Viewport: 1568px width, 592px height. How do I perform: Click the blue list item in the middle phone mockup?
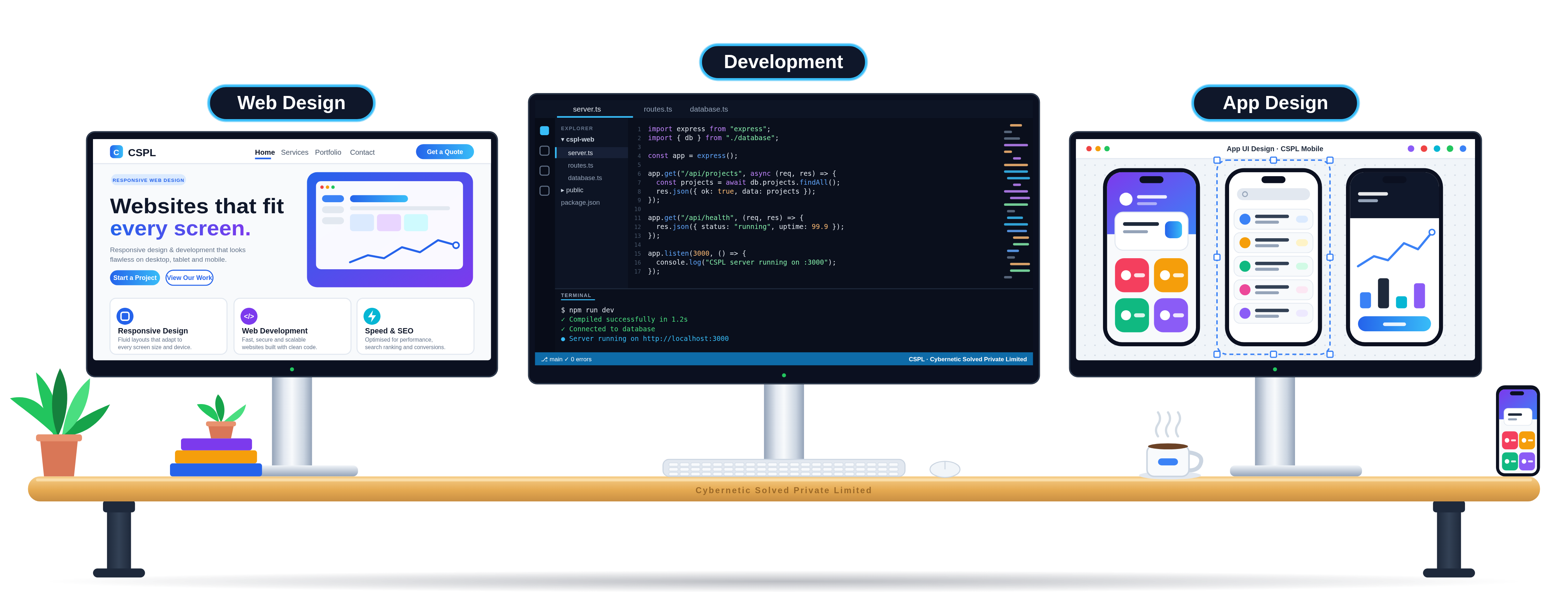tap(1273, 219)
